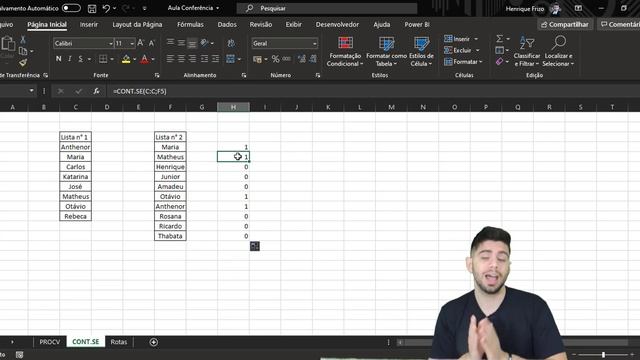
Task: Apply the yellow fill color bucket
Action: coord(126,59)
